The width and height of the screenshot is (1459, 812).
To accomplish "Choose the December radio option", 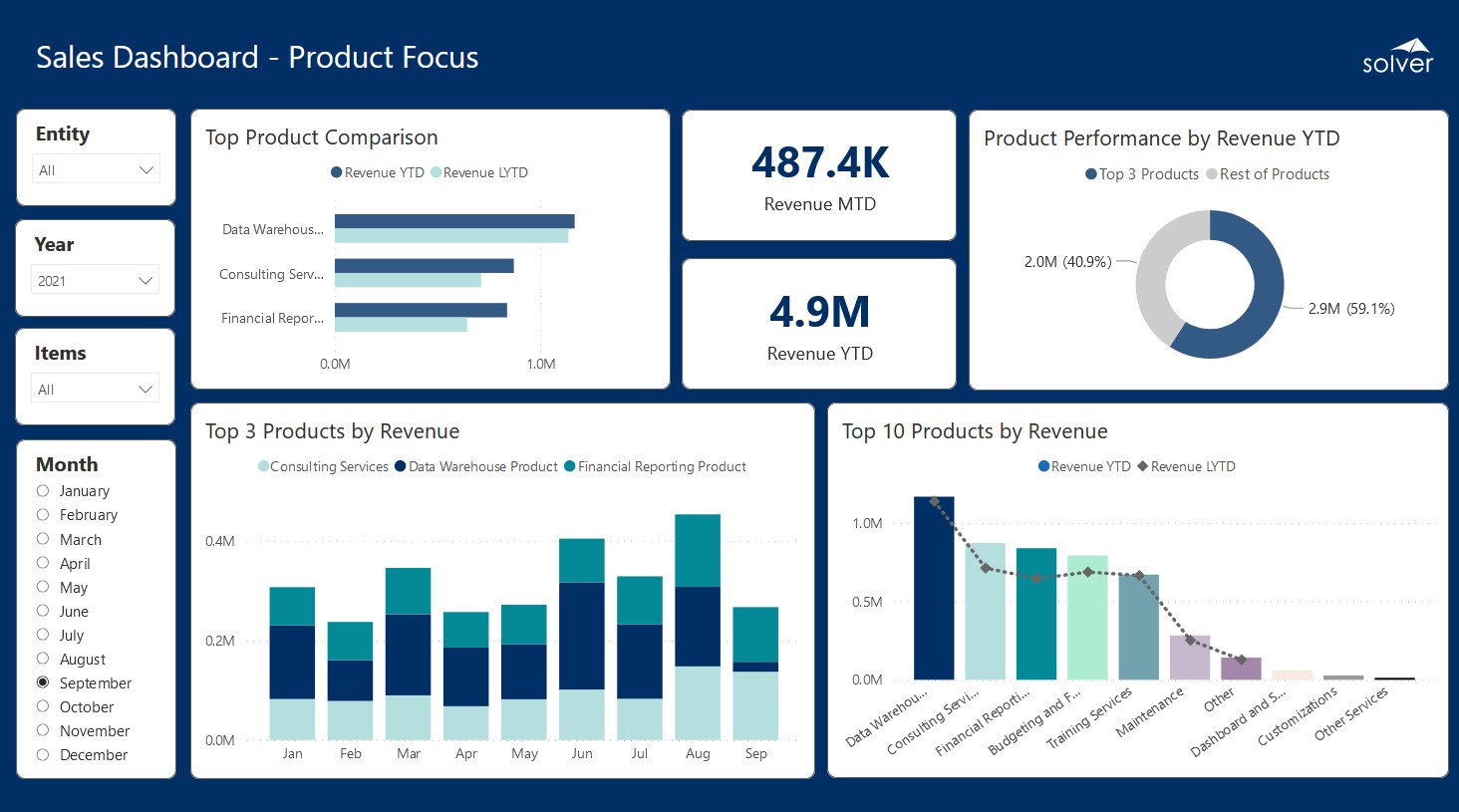I will click(43, 754).
